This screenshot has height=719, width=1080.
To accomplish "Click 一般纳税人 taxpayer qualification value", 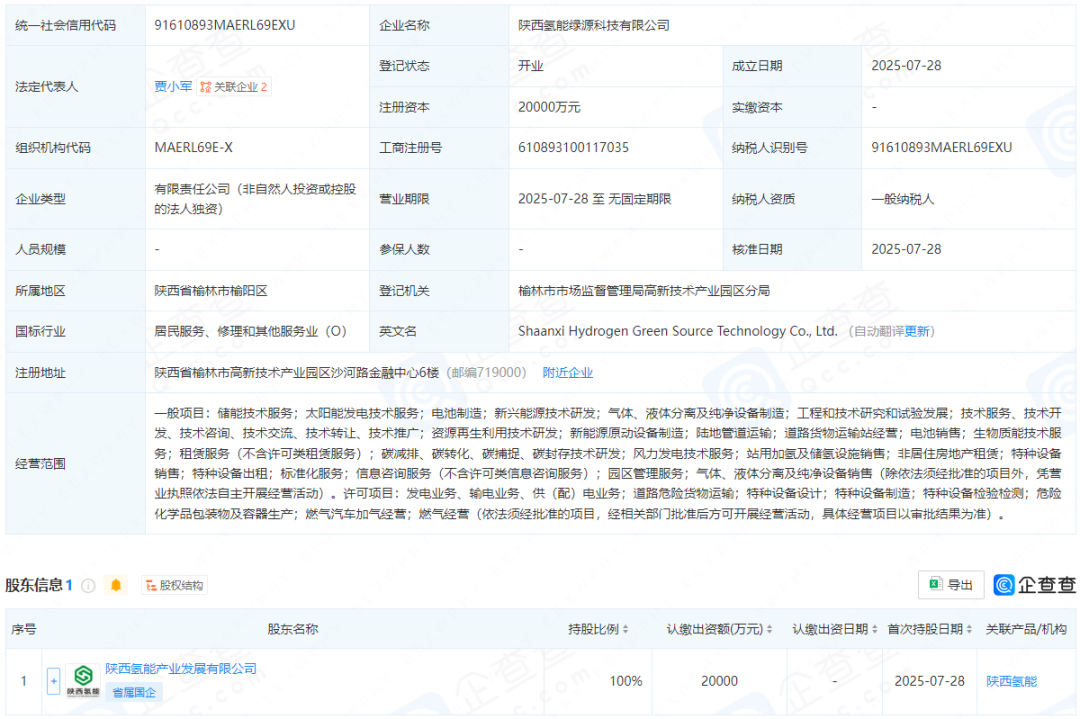I will tap(902, 199).
